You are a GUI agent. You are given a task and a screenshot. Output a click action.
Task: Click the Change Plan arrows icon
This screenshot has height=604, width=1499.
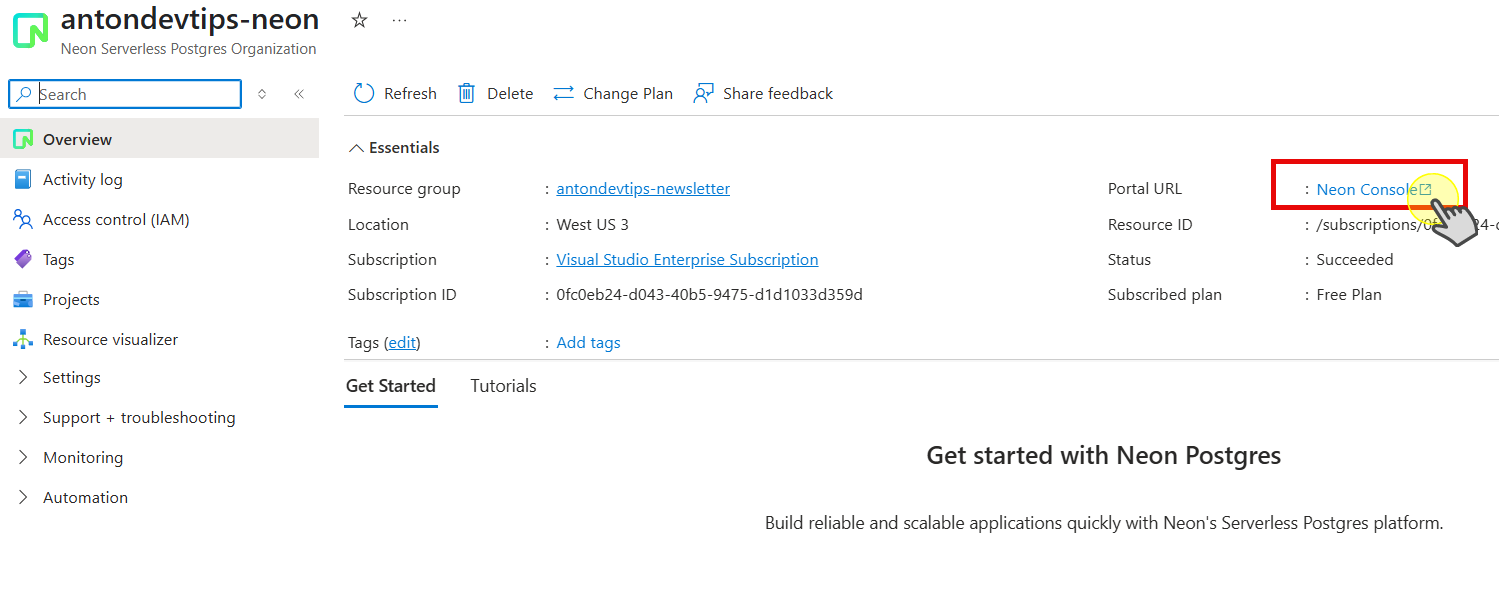[563, 93]
